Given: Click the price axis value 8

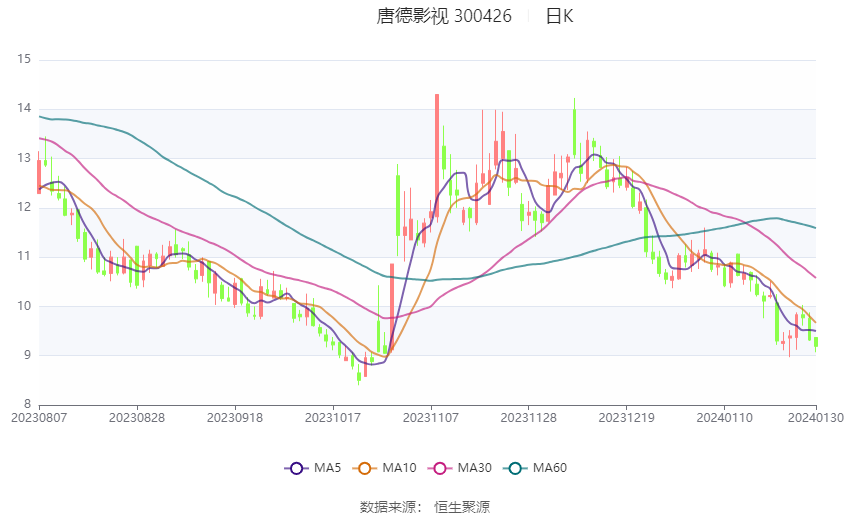Looking at the screenshot, I should 27,404.
